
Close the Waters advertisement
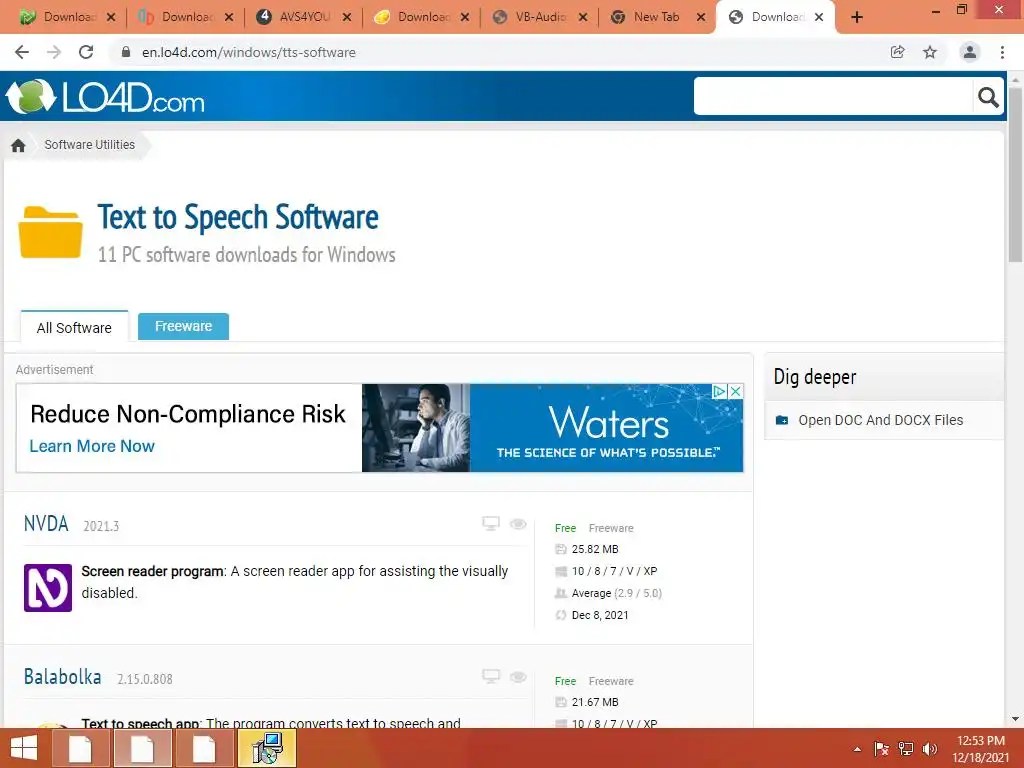pos(735,391)
